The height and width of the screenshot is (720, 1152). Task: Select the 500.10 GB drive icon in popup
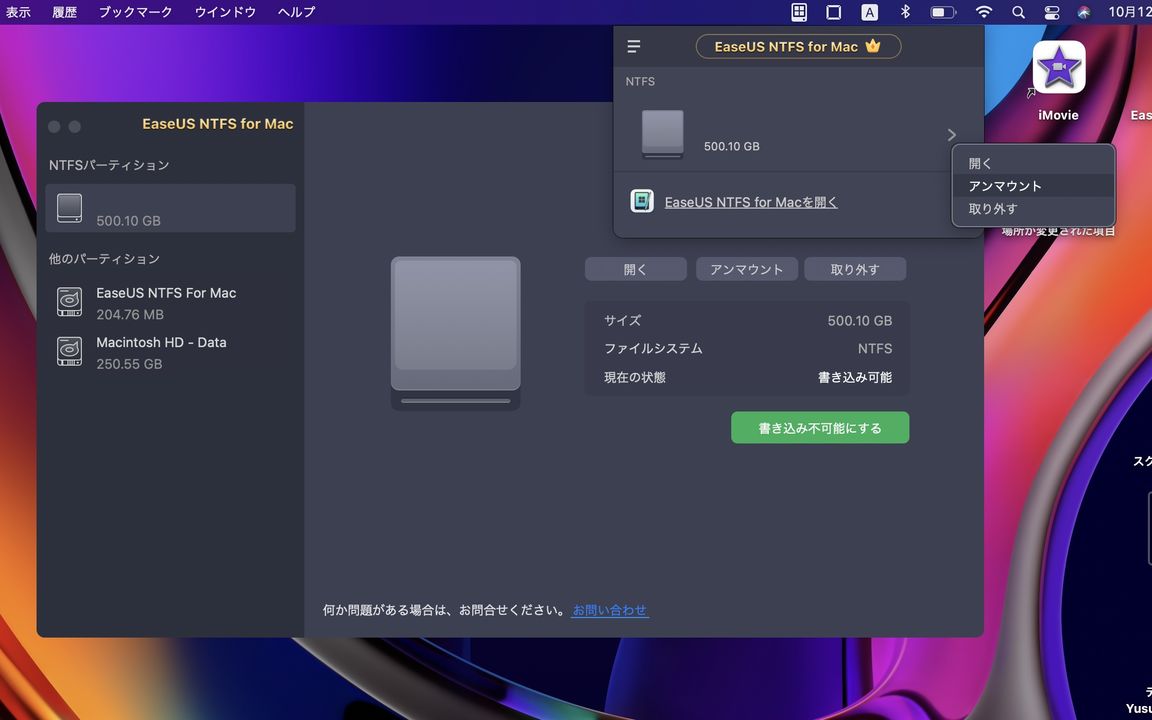tap(663, 134)
